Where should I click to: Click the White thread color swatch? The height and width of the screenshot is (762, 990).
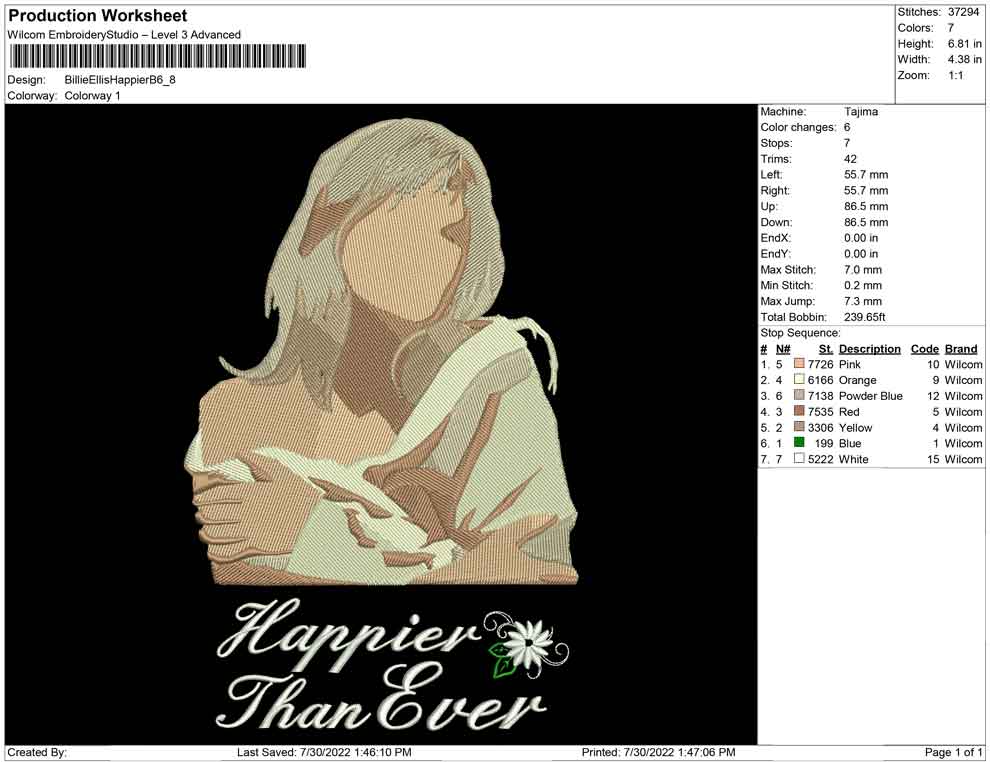[799, 458]
